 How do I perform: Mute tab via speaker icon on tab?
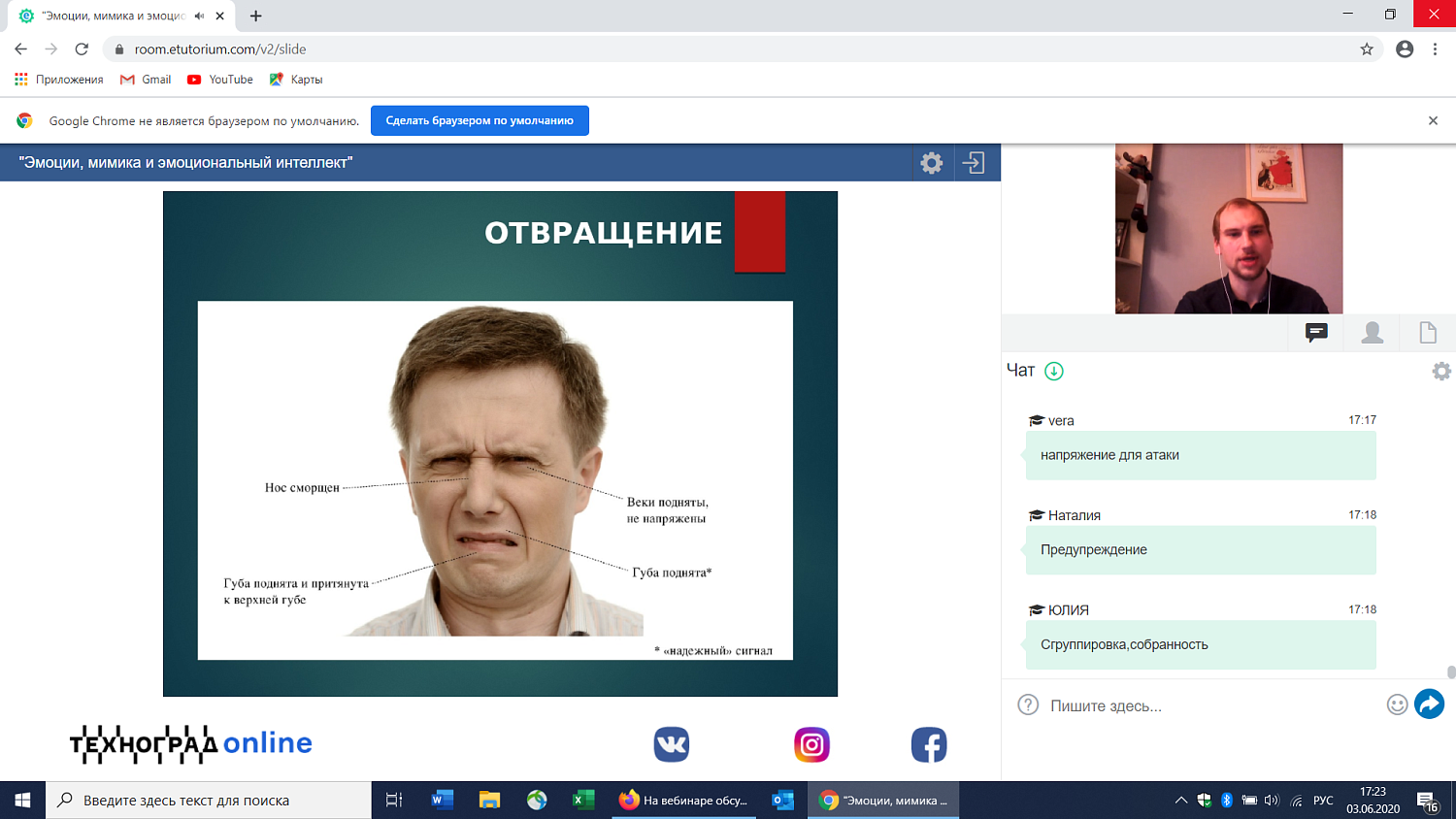[x=200, y=16]
